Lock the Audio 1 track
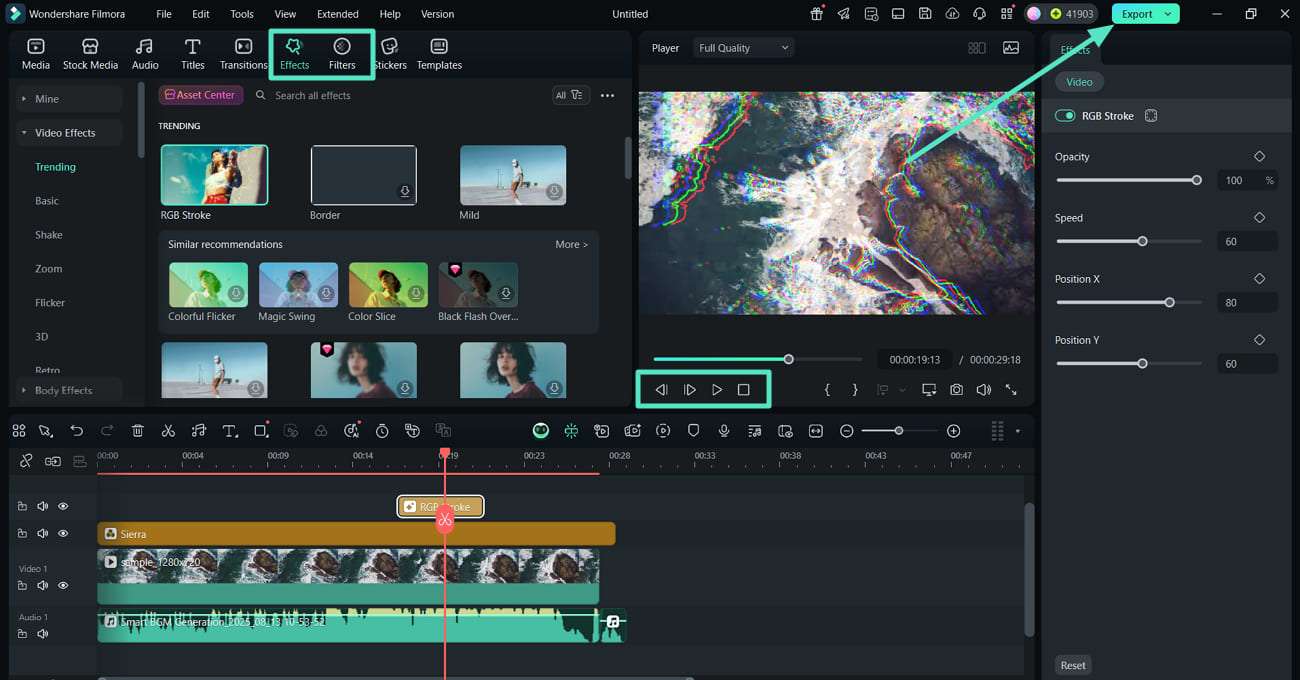The width and height of the screenshot is (1300, 680). pos(22,634)
